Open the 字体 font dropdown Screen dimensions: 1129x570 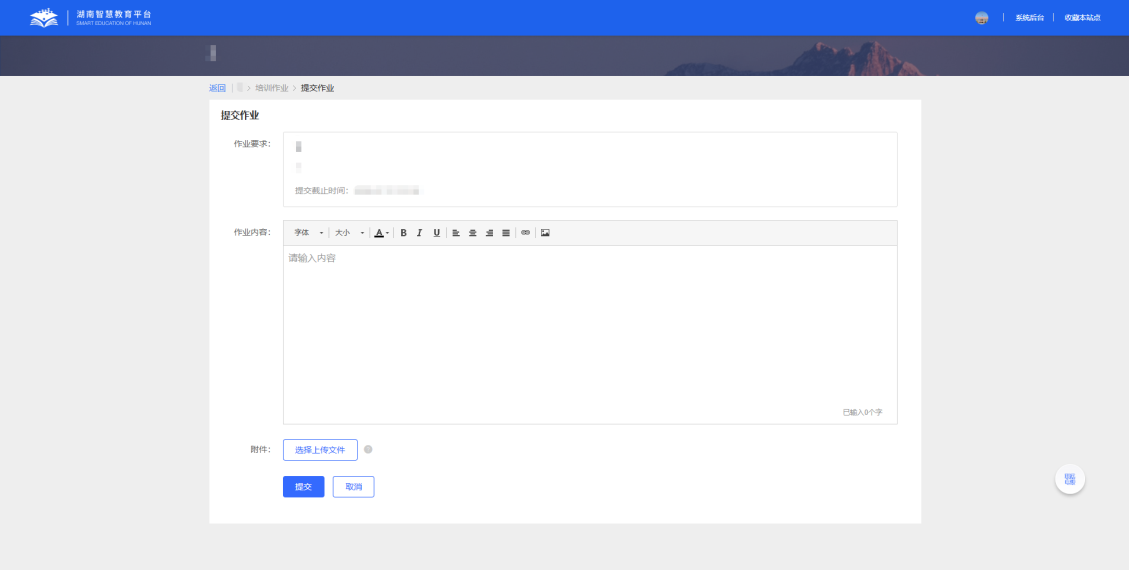tap(308, 233)
